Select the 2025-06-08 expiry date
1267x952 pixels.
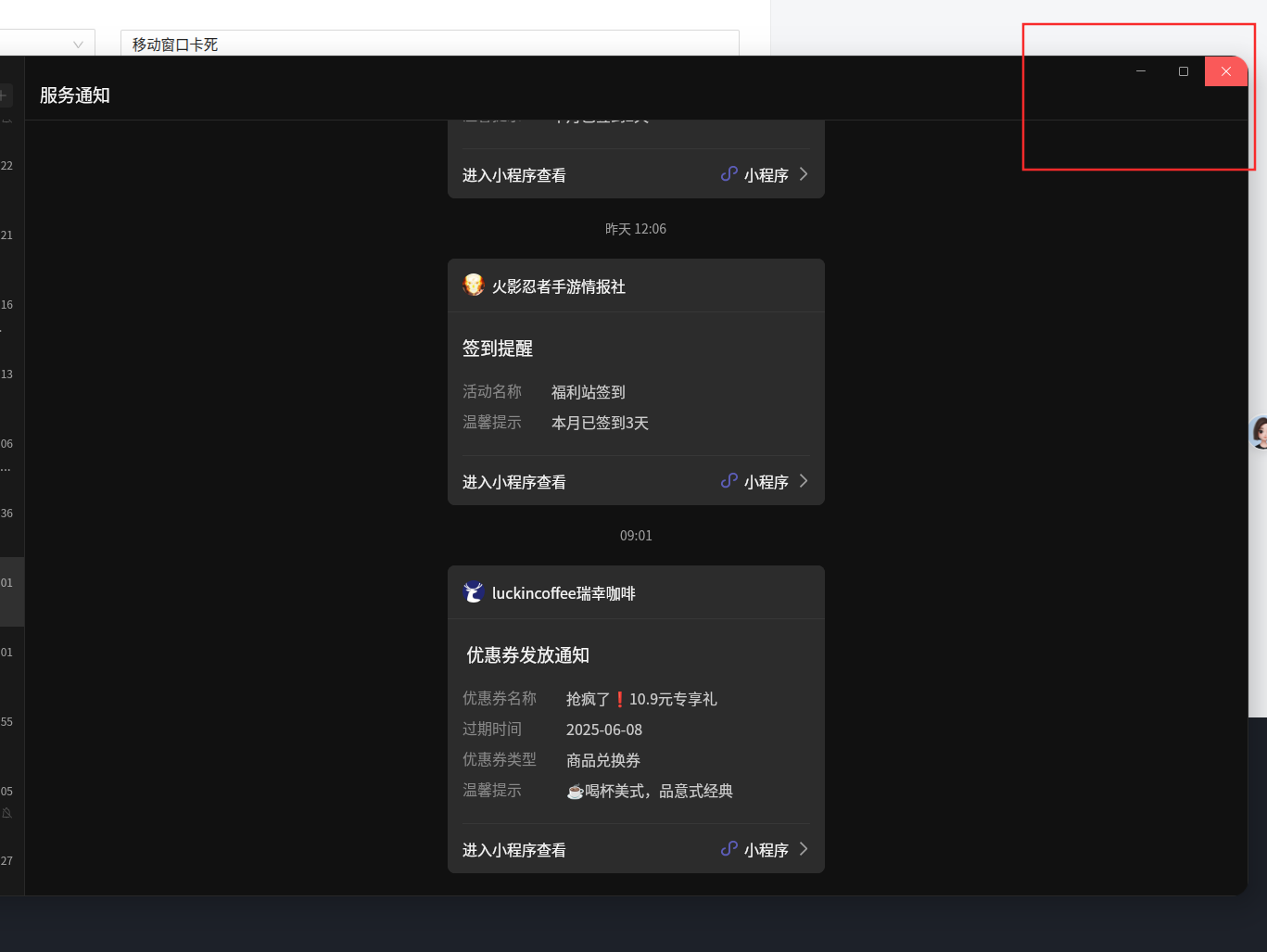[x=604, y=730]
